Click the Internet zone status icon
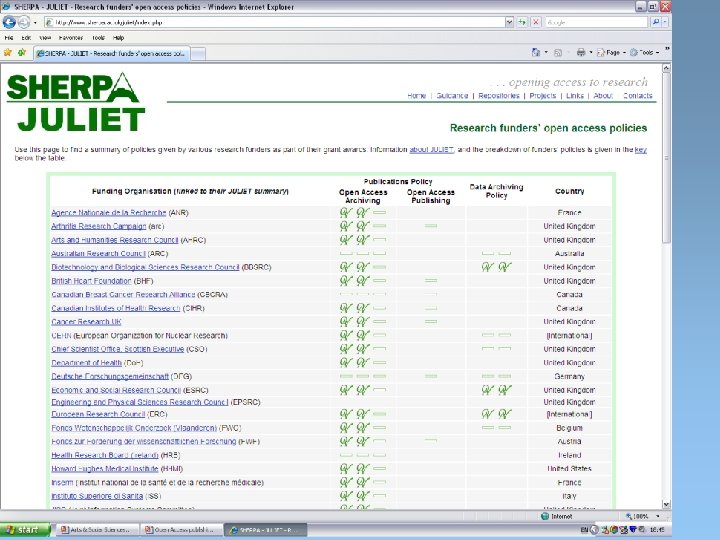The height and width of the screenshot is (540, 720). click(545, 516)
